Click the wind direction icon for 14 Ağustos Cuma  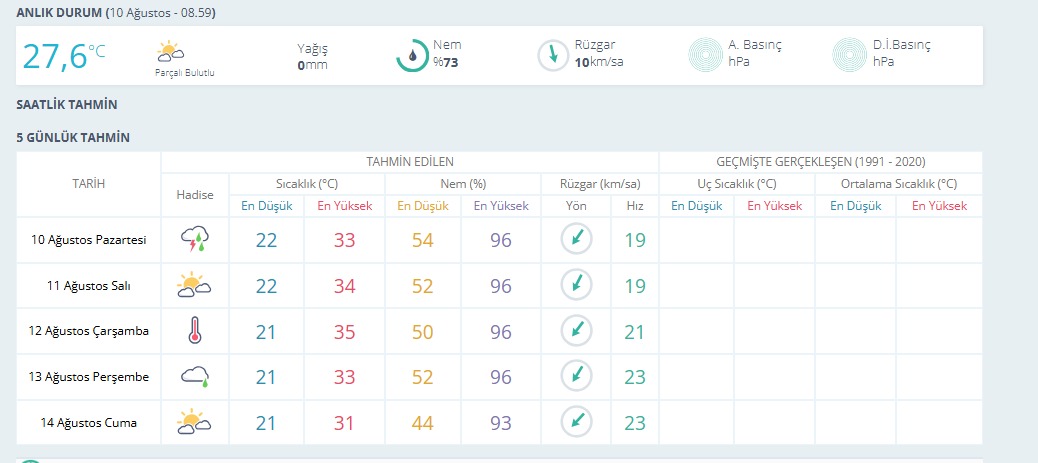[x=577, y=422]
